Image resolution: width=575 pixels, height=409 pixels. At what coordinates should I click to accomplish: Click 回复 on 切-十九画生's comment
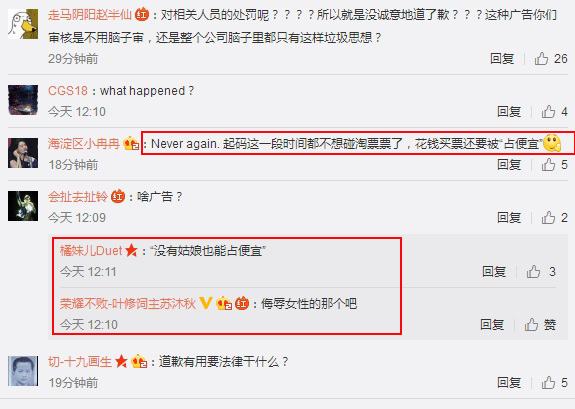(509, 383)
